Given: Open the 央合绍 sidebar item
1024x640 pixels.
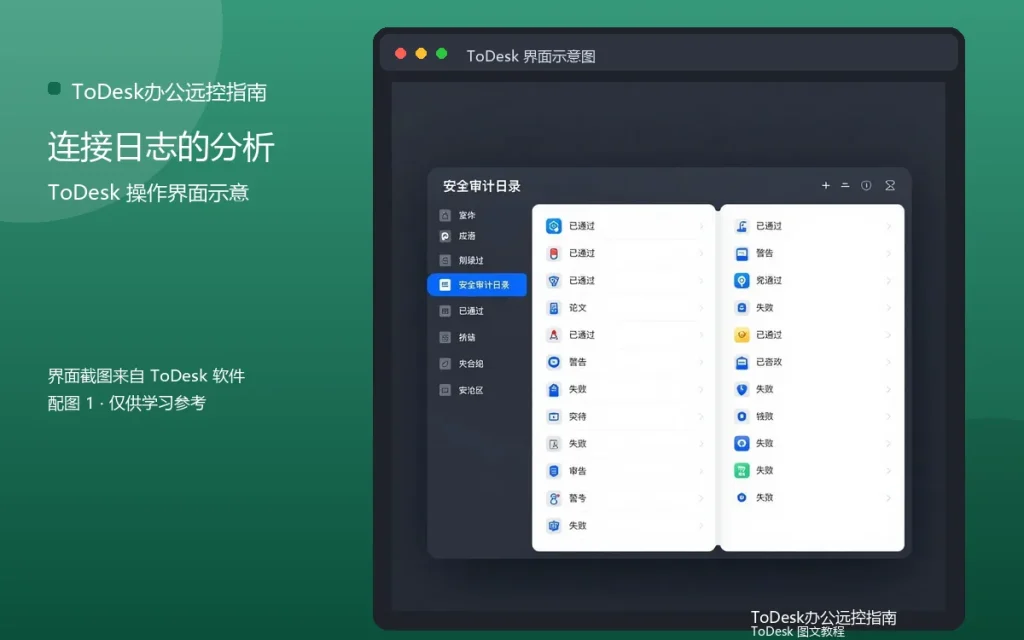Looking at the screenshot, I should pyautogui.click(x=471, y=364).
